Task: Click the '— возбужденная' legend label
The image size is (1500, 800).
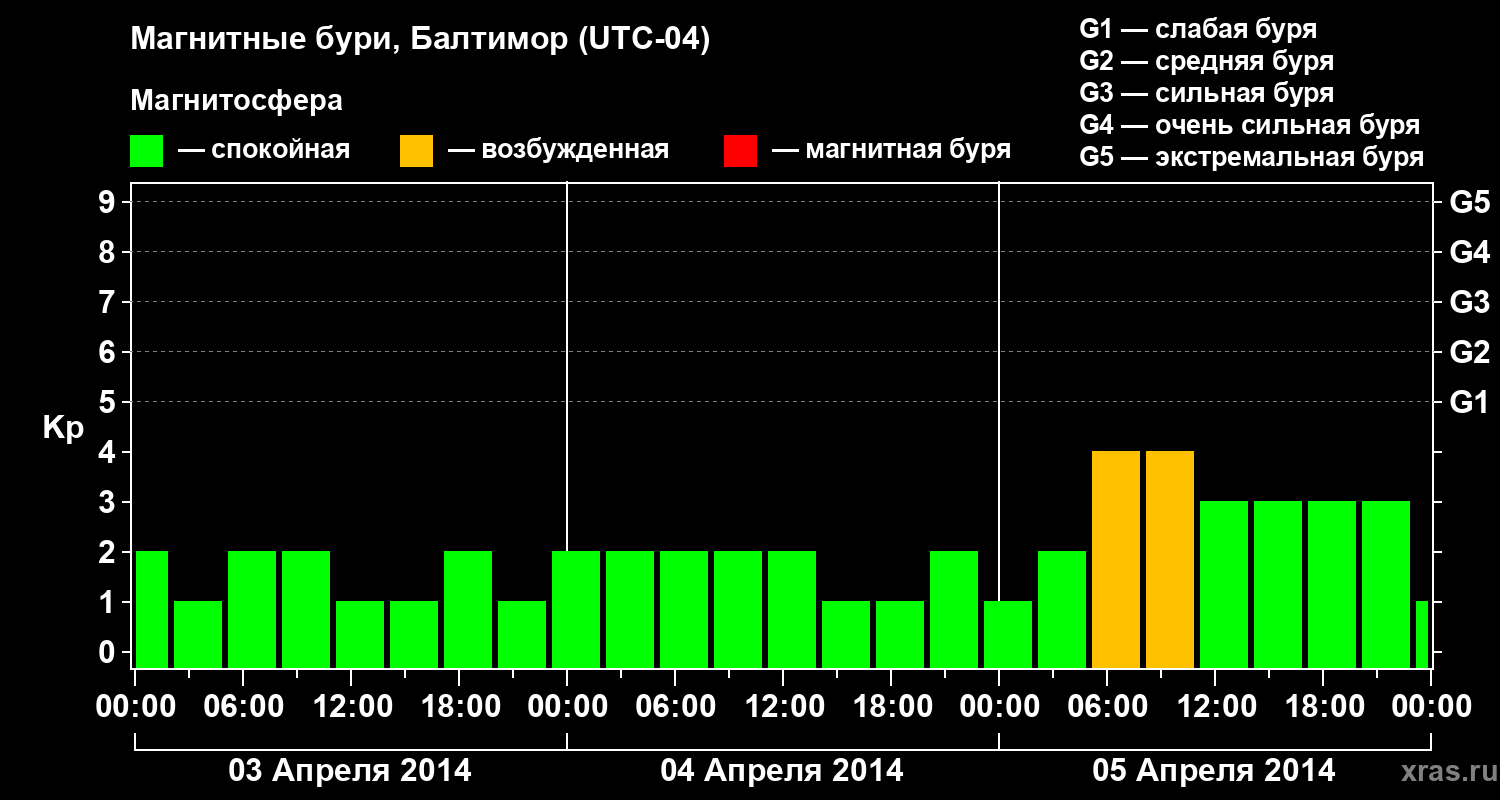Action: [558, 150]
